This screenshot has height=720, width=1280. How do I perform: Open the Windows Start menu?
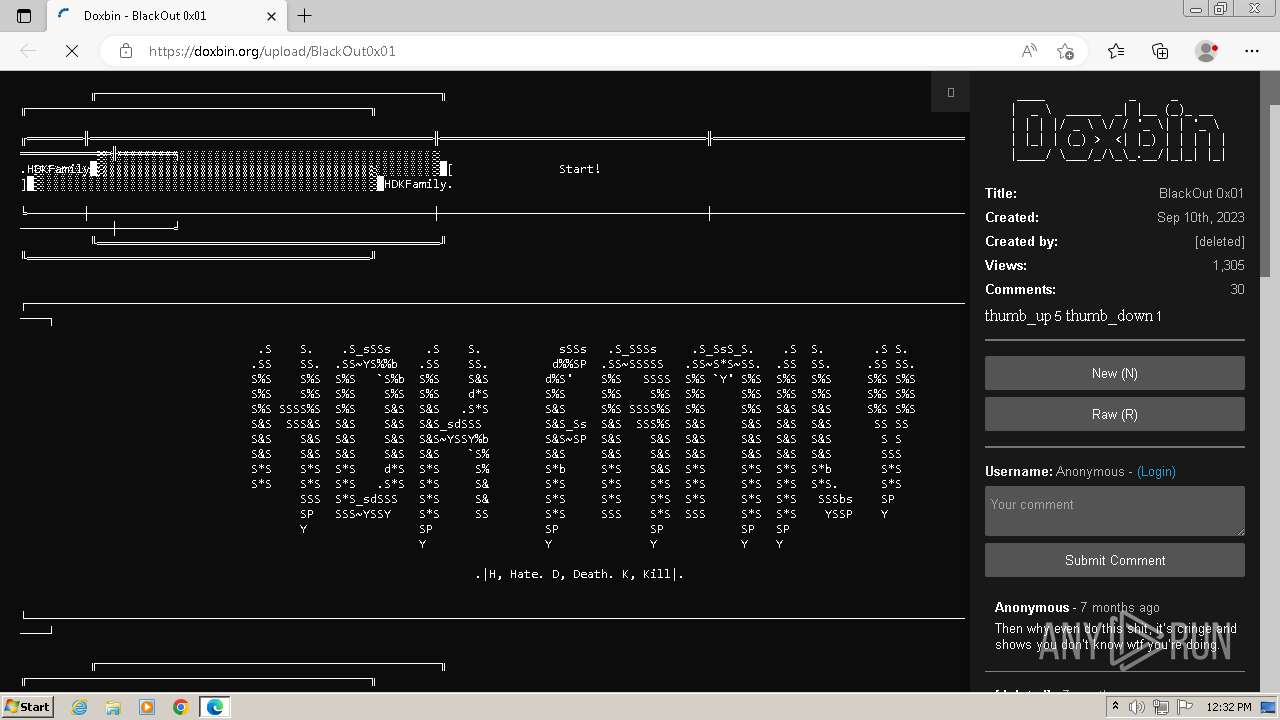pos(27,707)
